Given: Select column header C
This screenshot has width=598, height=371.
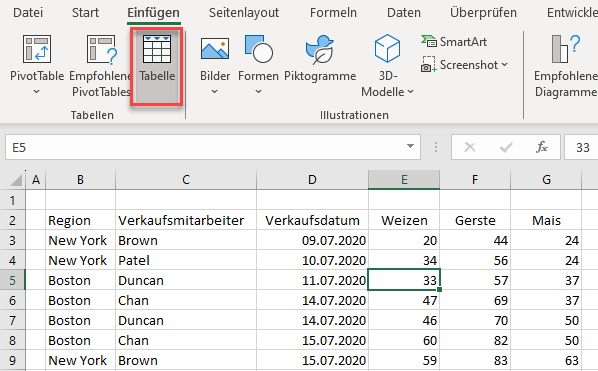Looking at the screenshot, I should point(186,180).
